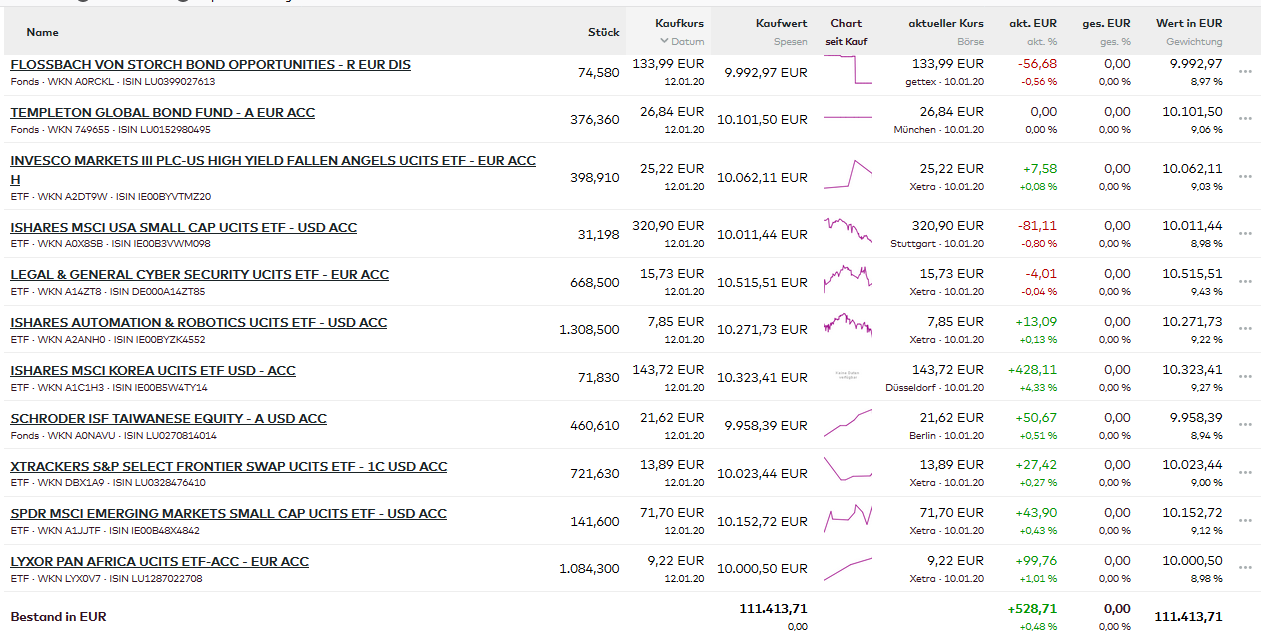This screenshot has height=637, width=1261.
Task: Open more actions for Lyxor Pan Africa ETF
Action: [1245, 569]
